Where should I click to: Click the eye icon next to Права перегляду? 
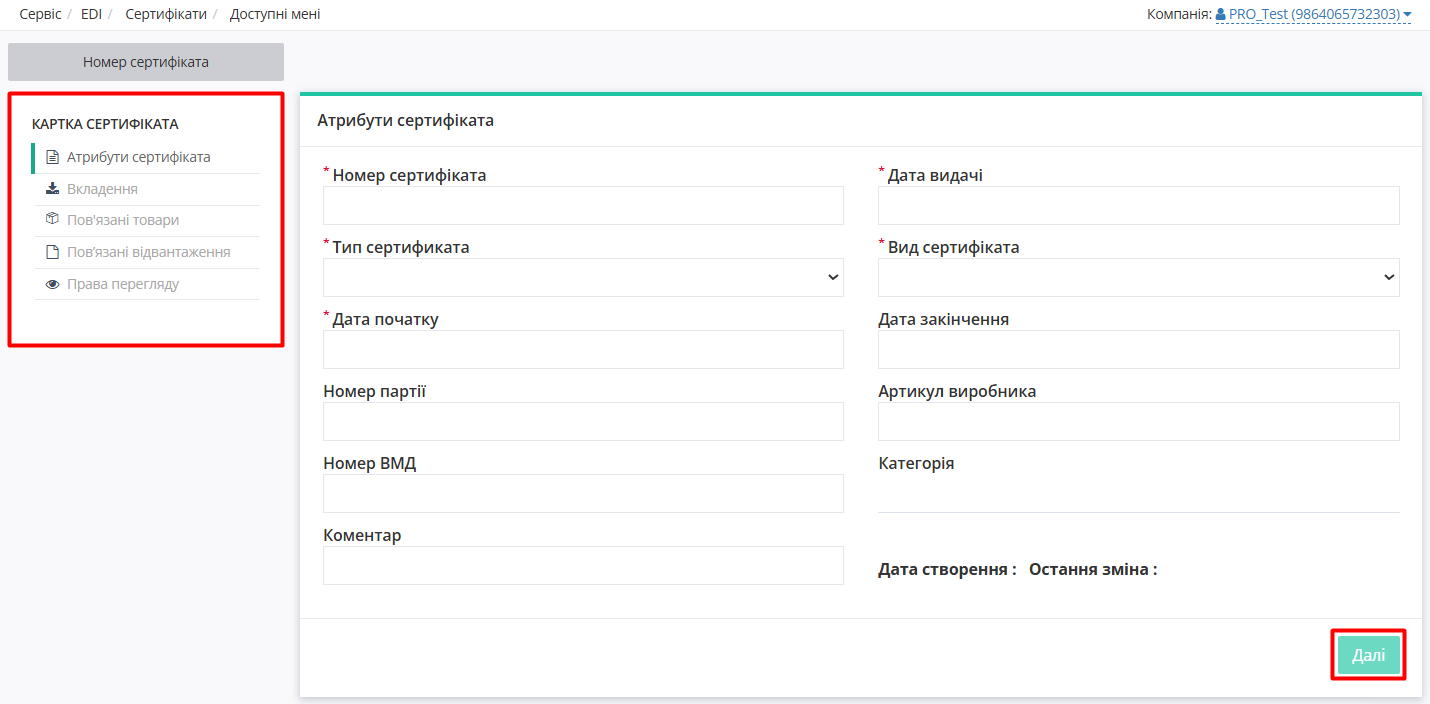click(53, 284)
